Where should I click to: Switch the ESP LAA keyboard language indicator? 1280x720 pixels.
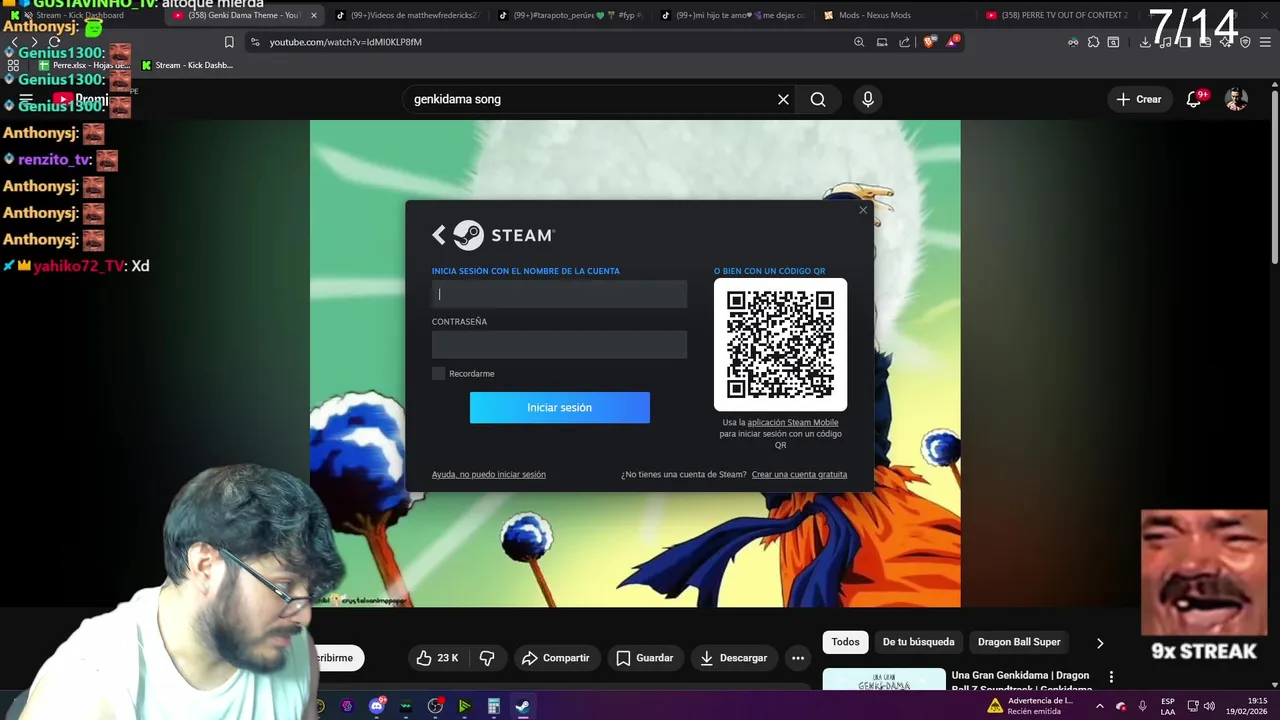pyautogui.click(x=1168, y=706)
